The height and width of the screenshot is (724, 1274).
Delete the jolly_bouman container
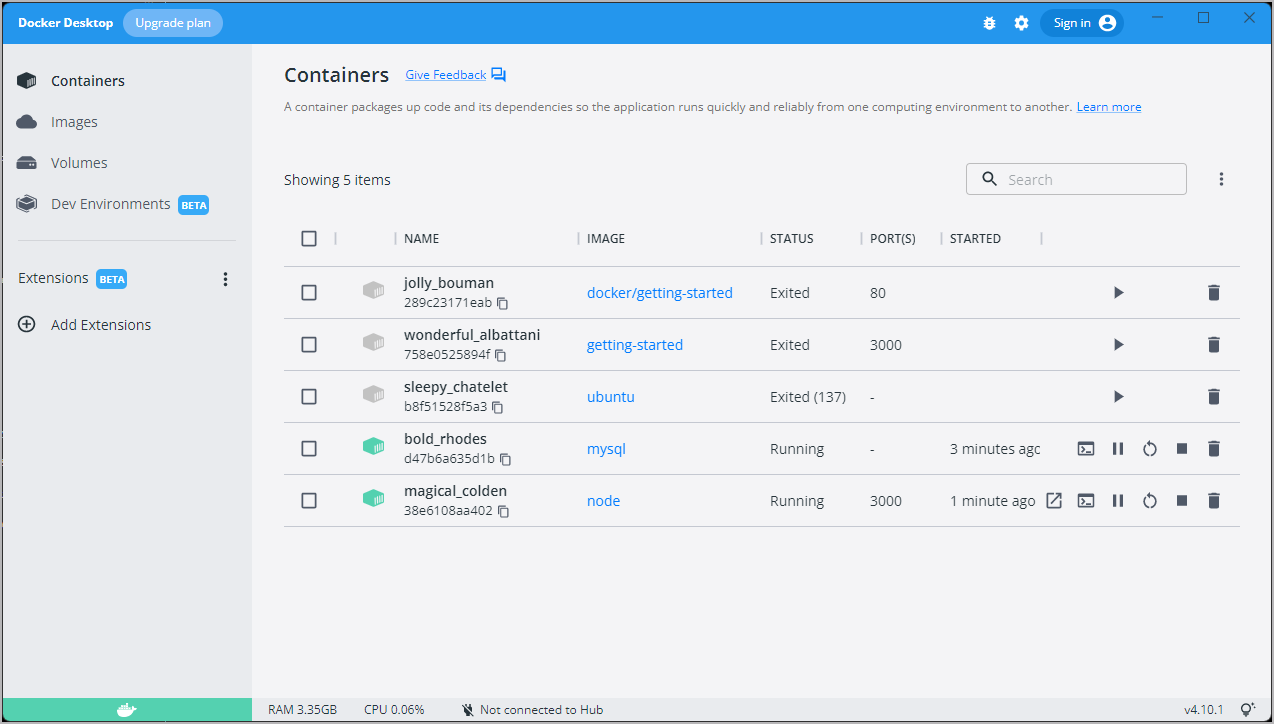coord(1214,293)
